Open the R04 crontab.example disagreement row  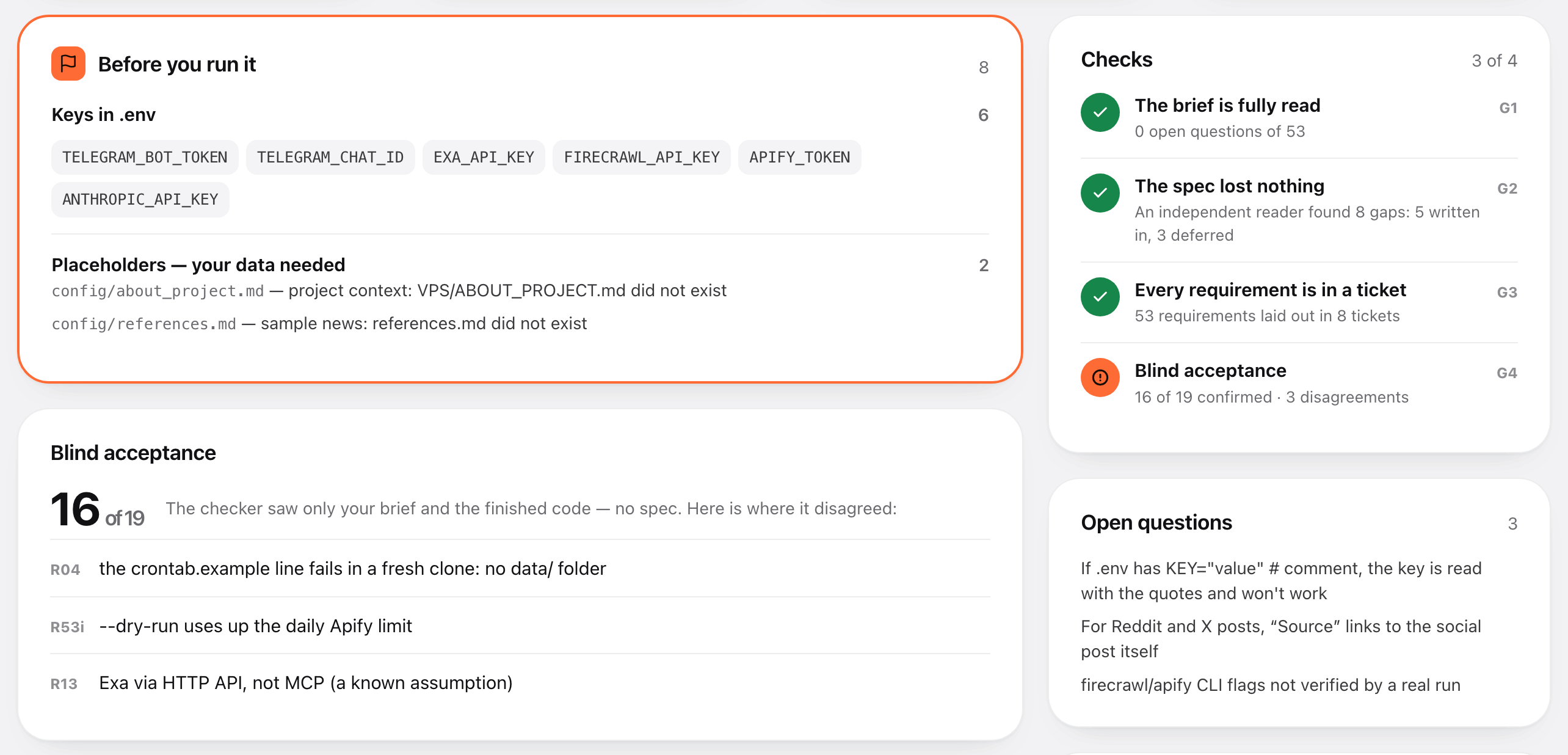point(520,569)
